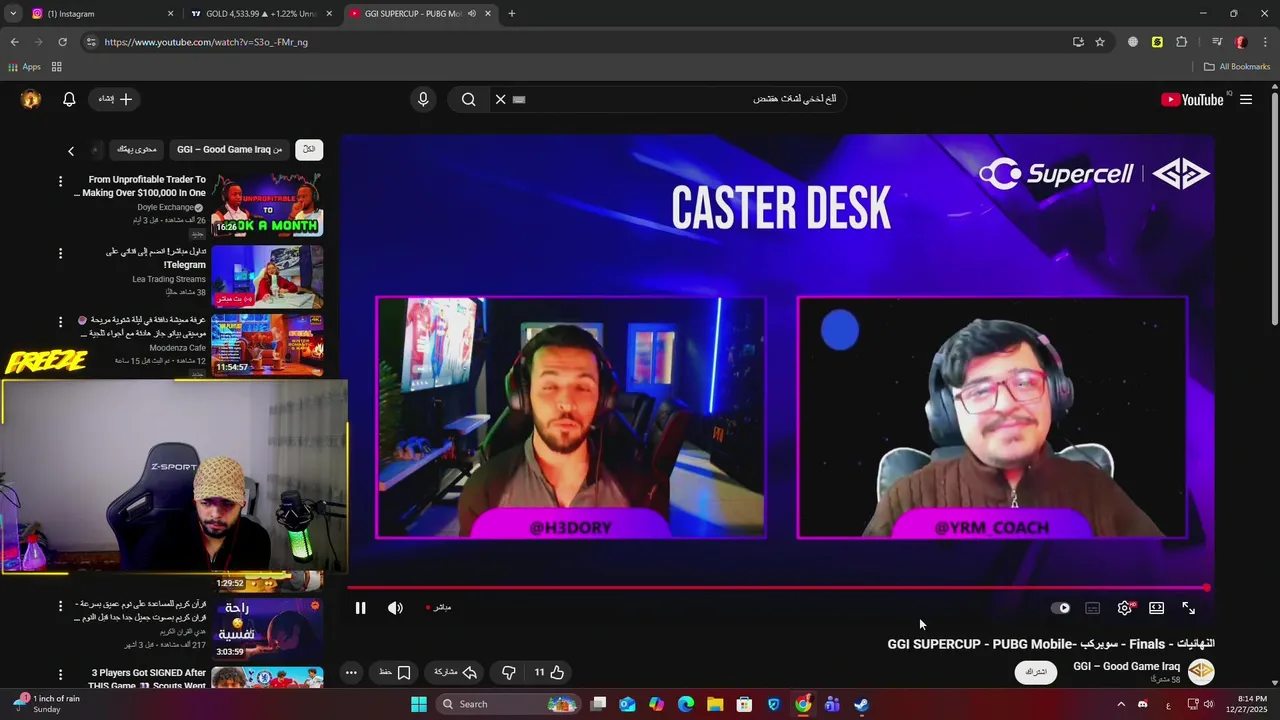This screenshot has width=1280, height=720.
Task: Dislike the video with thumbs down
Action: click(508, 673)
